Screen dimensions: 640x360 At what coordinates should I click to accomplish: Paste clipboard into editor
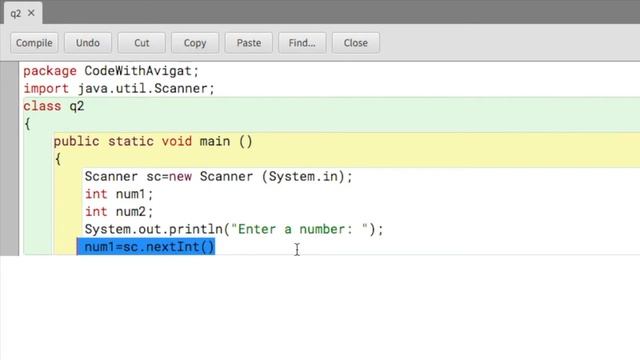[249, 43]
